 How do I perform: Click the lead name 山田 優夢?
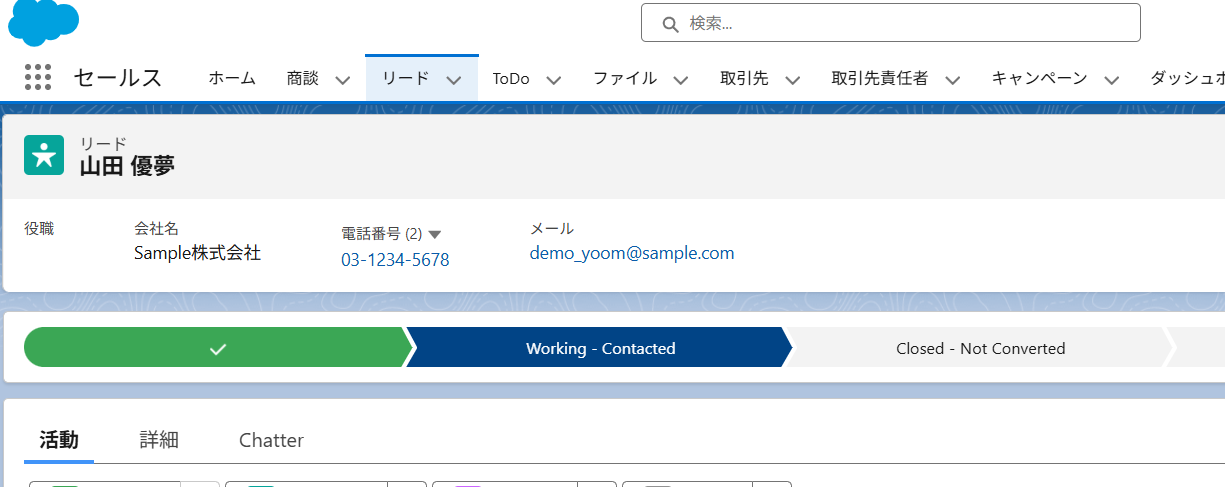pyautogui.click(x=127, y=166)
